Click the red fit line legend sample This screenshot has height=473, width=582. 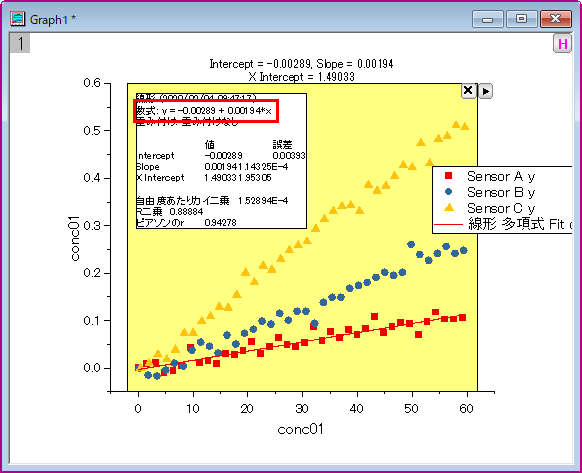[448, 225]
